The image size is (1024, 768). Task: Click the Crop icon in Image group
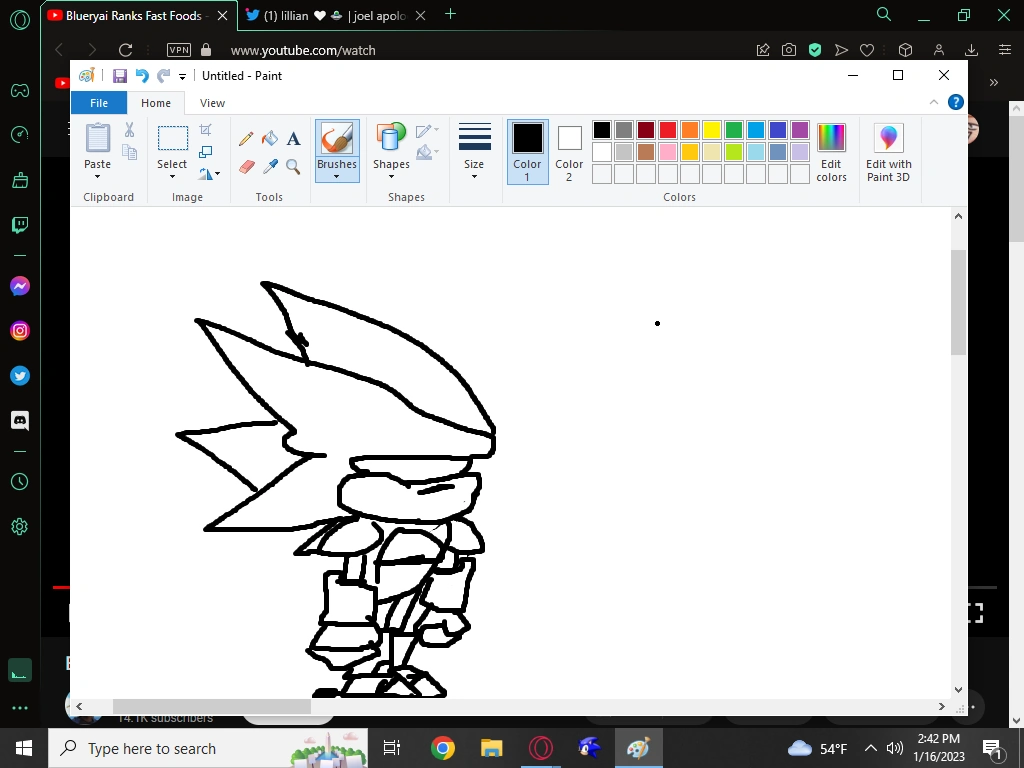(206, 130)
